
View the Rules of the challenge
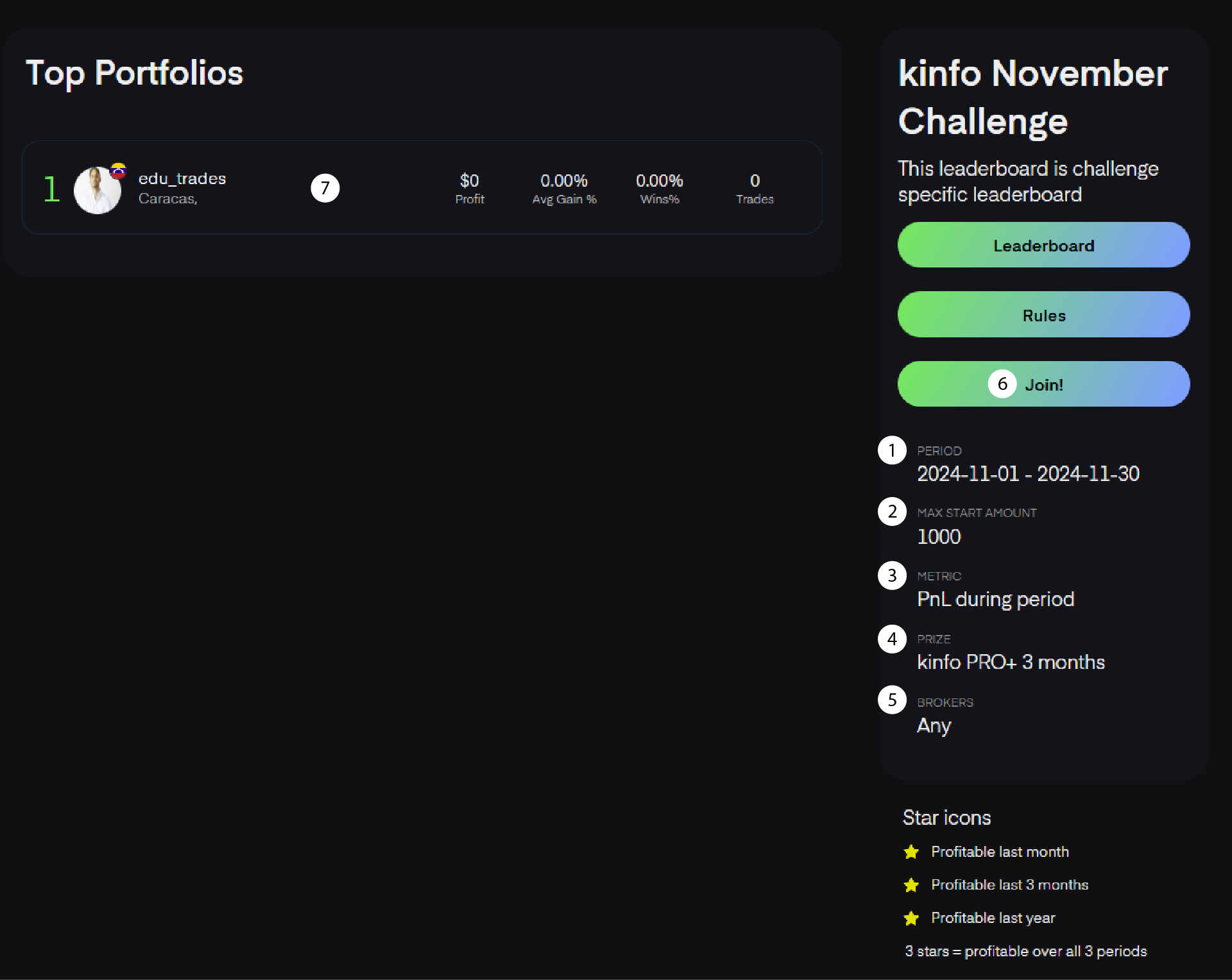coord(1043,315)
